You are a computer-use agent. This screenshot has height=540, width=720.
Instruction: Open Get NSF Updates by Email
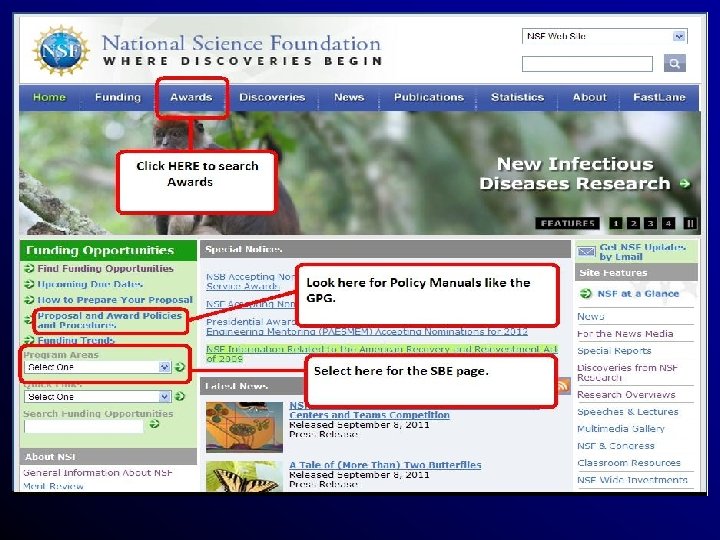[x=643, y=252]
